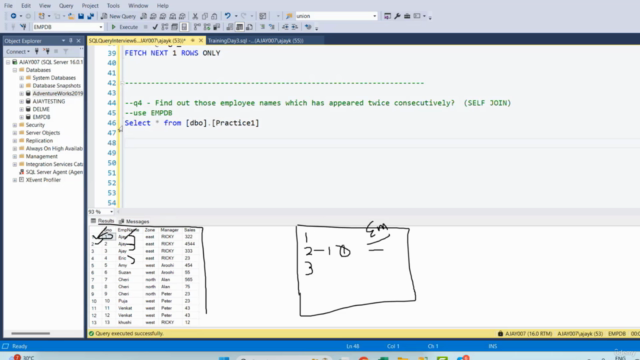Click the New Query toolbar button
The image size is (640, 360).
coord(118,16)
